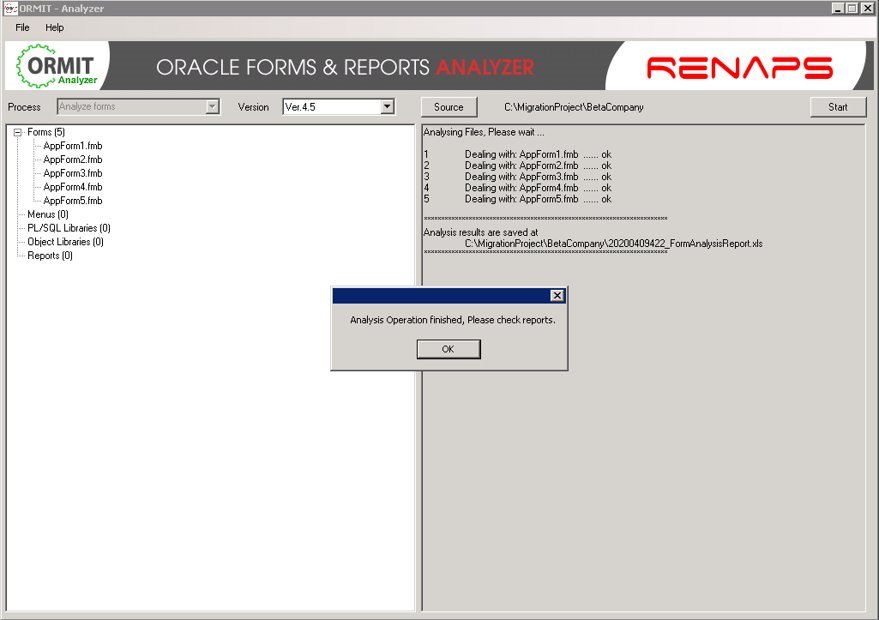Close the analysis finished dialog
The image size is (879, 620).
pos(557,295)
